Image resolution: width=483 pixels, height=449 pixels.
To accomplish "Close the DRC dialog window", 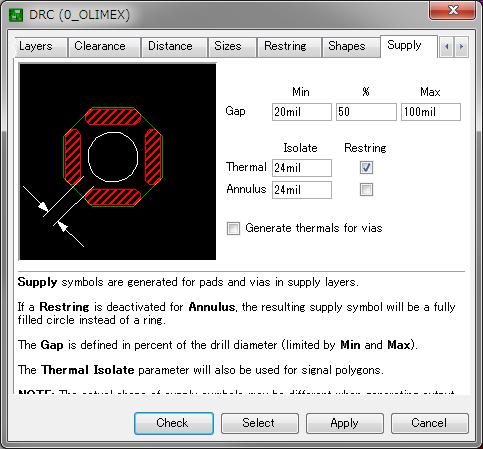I will pyautogui.click(x=453, y=11).
